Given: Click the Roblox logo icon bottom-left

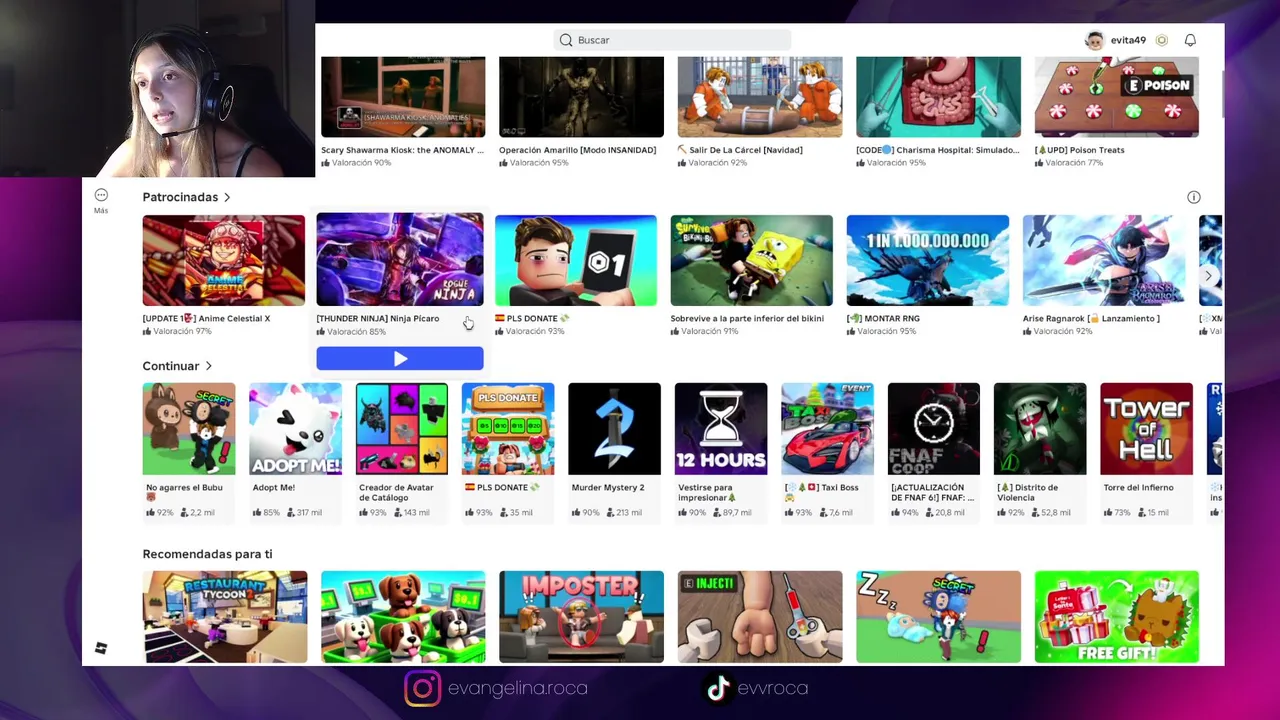Looking at the screenshot, I should pyautogui.click(x=101, y=649).
